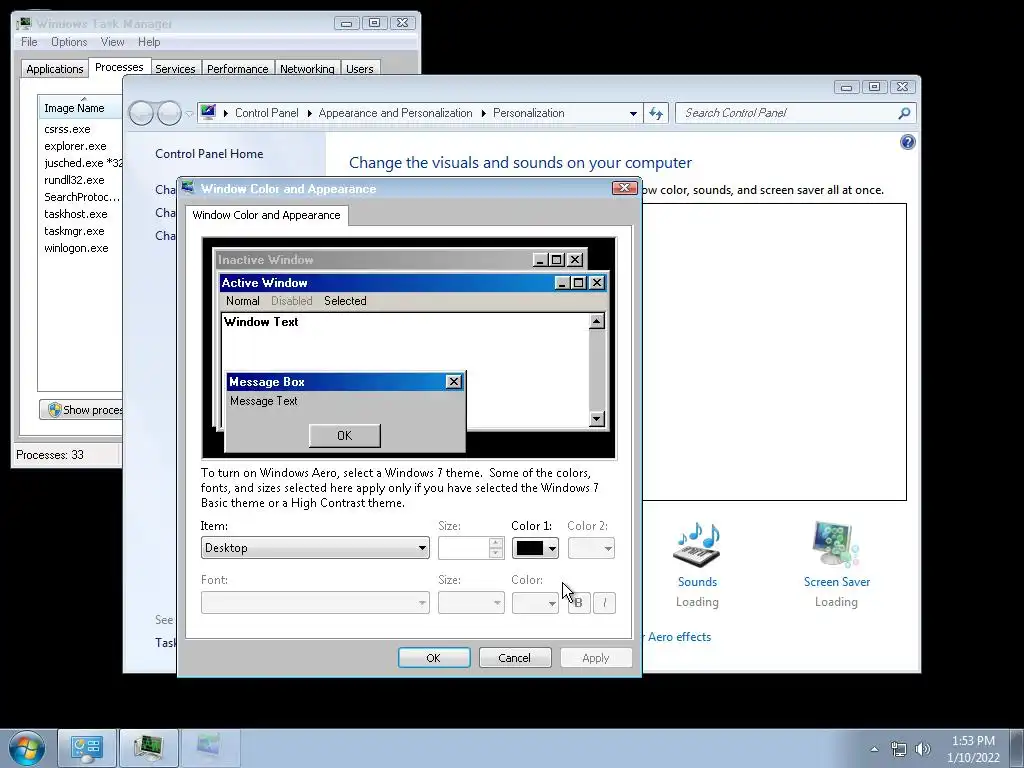Sort by Image Name column header

(x=80, y=108)
